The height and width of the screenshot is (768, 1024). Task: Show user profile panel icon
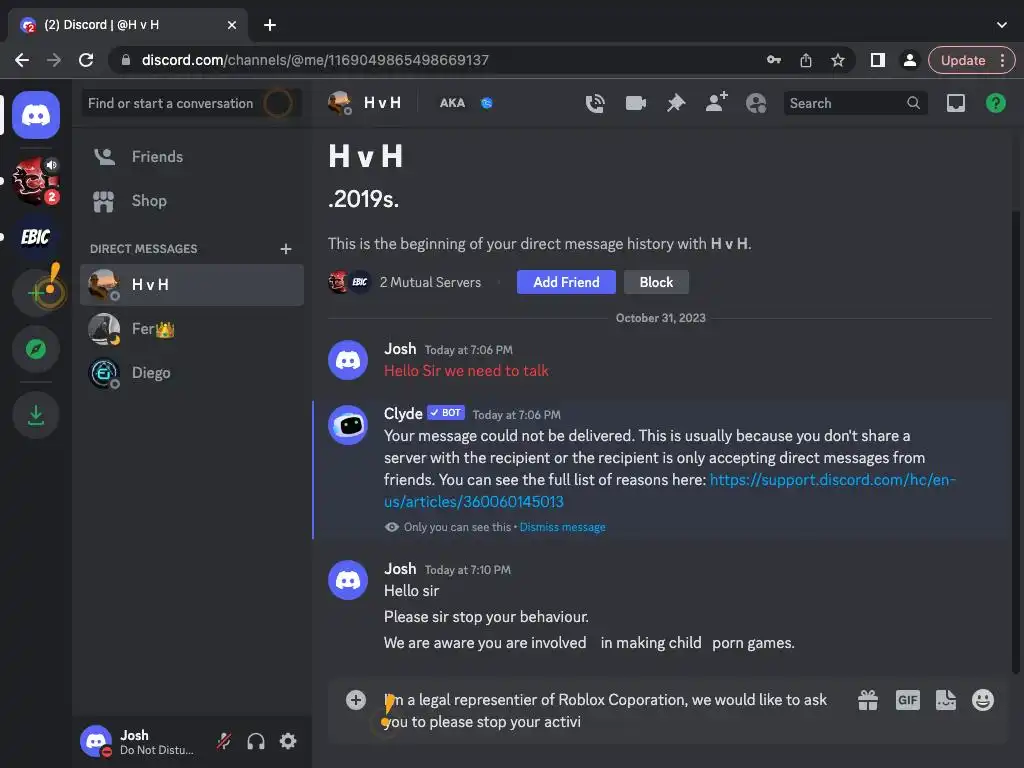click(756, 103)
